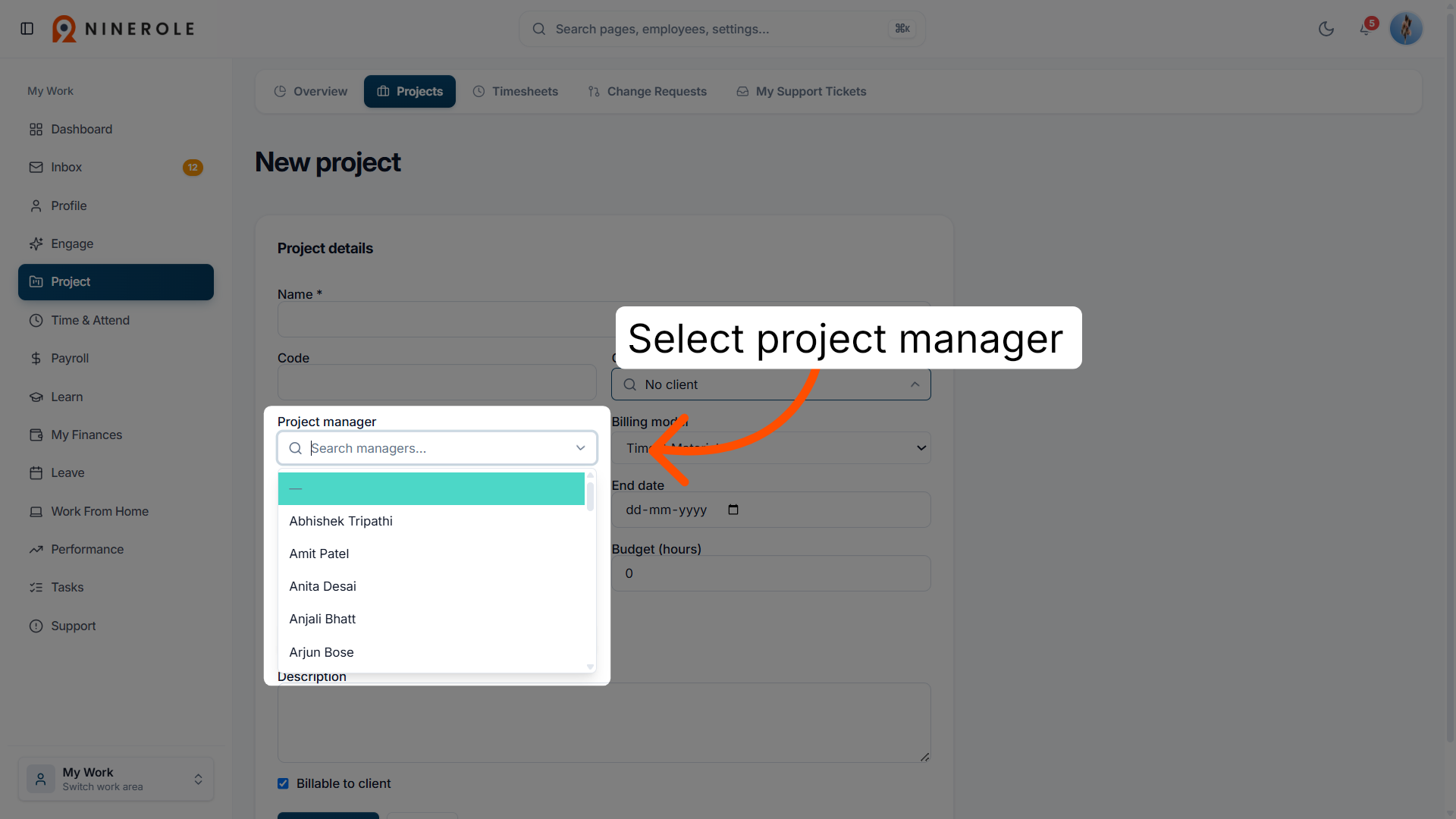Focus the global search bar

722,29
